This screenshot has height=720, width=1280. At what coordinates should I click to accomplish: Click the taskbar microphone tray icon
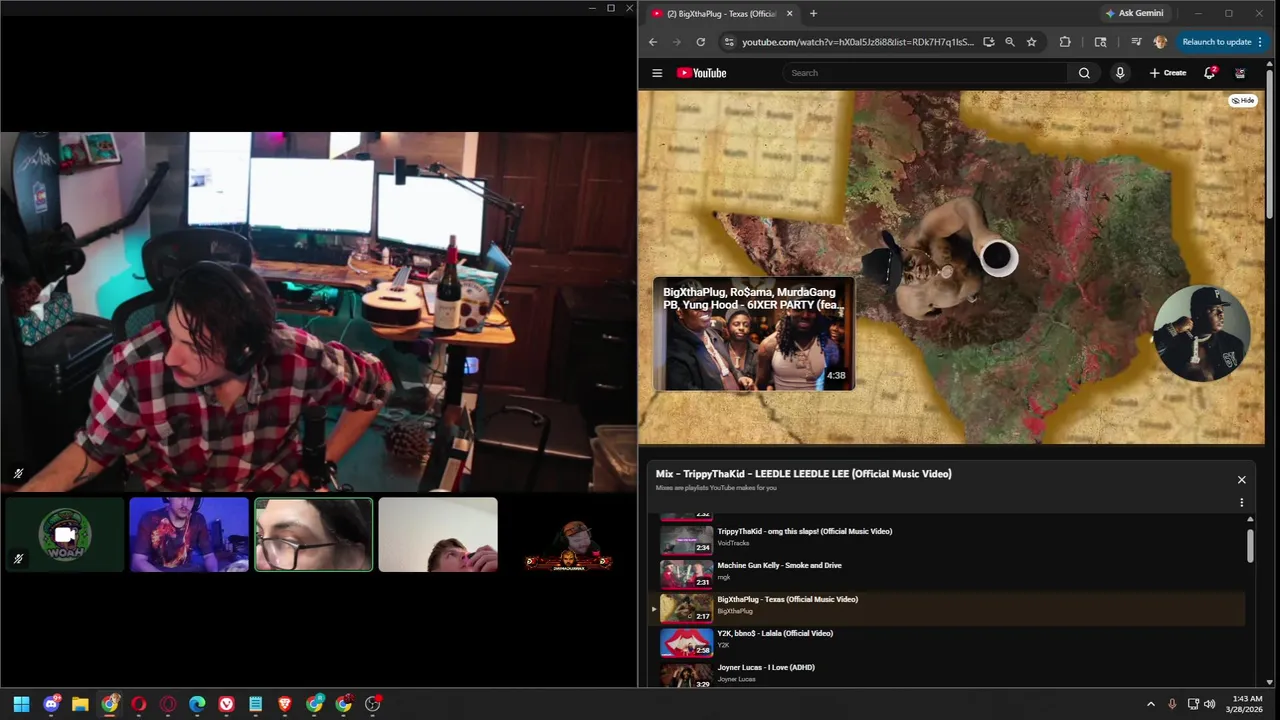[1172, 704]
